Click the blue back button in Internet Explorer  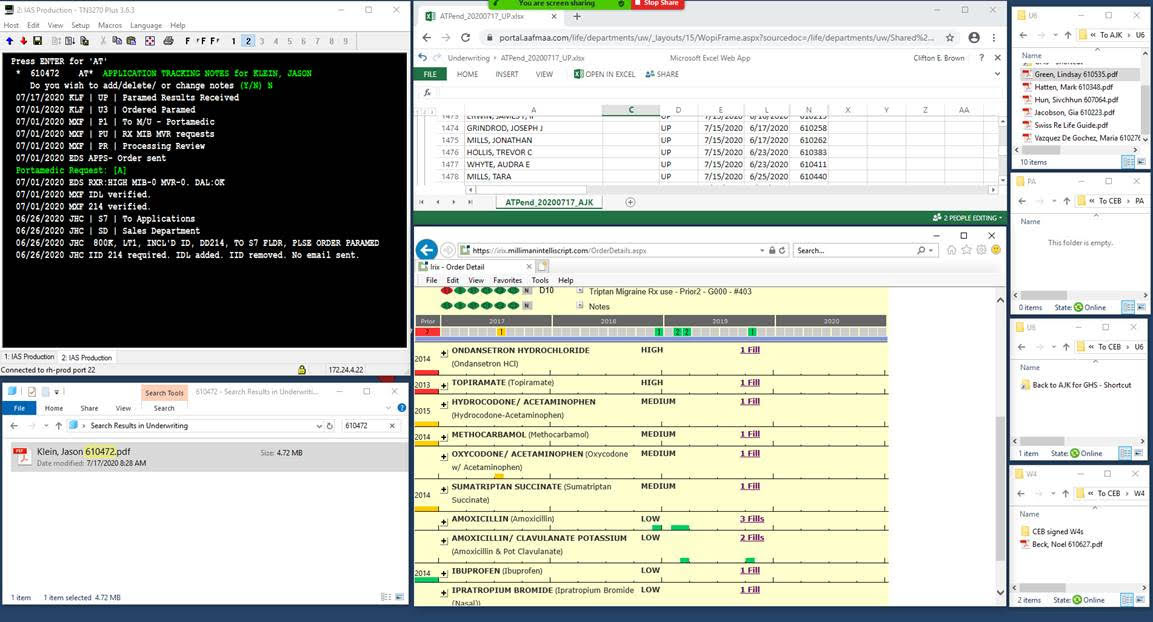click(426, 250)
